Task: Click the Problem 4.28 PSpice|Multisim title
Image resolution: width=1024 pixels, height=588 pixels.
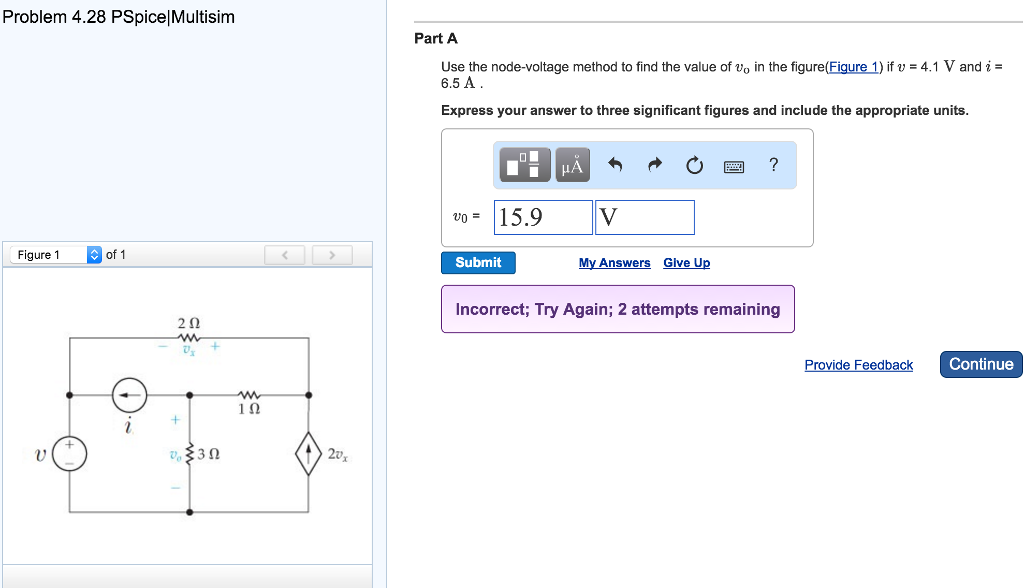Action: tap(117, 16)
